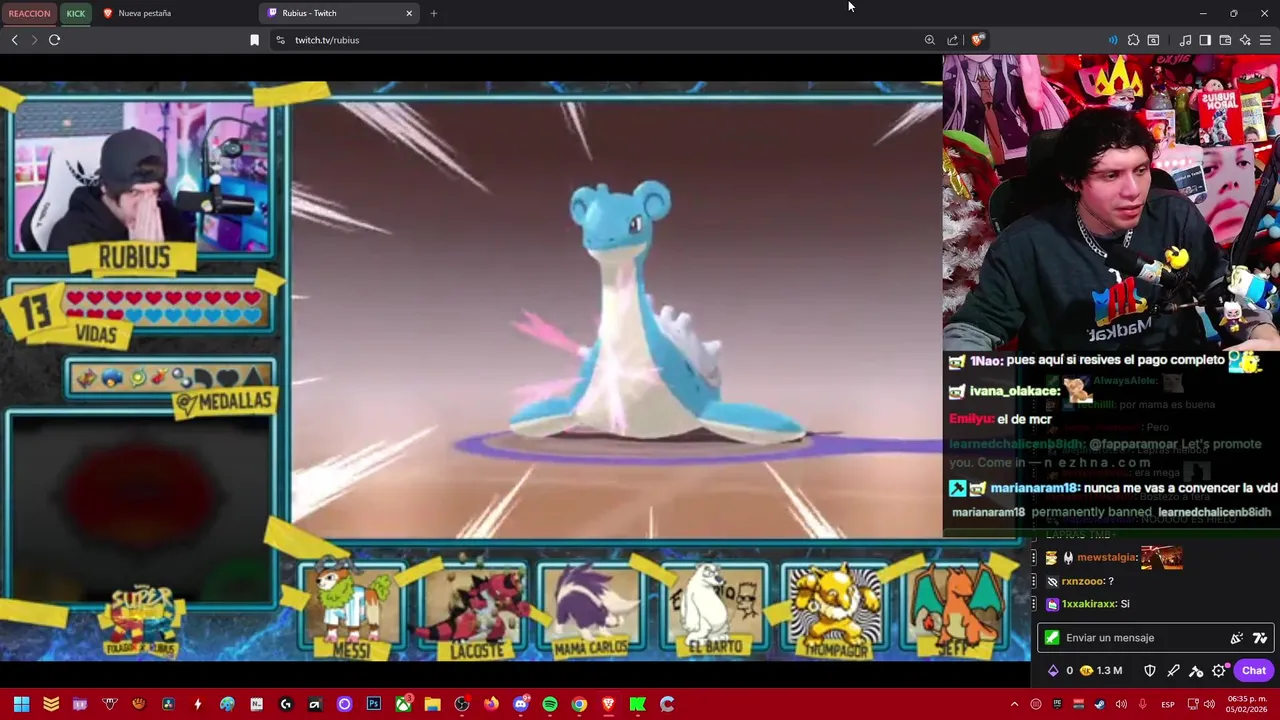Open the Windows Start menu
1280x720 pixels.
[x=21, y=704]
